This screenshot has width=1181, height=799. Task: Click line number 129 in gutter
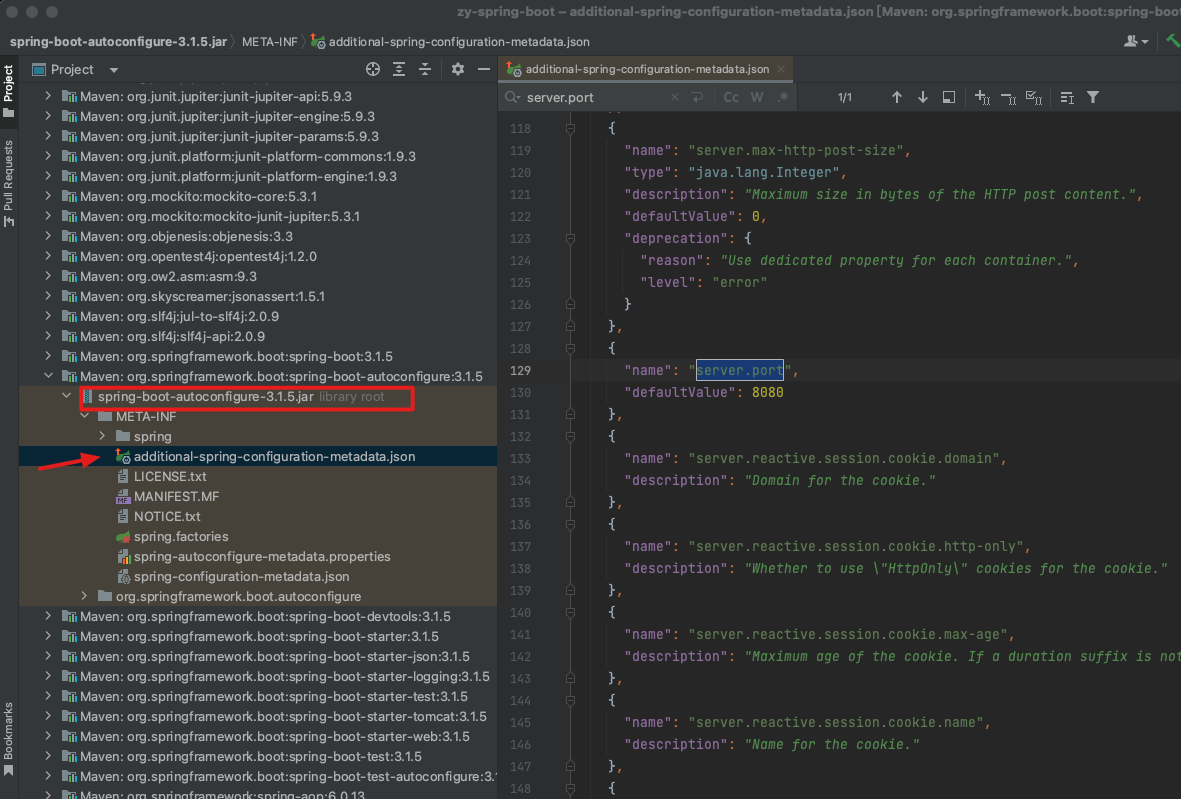point(520,371)
